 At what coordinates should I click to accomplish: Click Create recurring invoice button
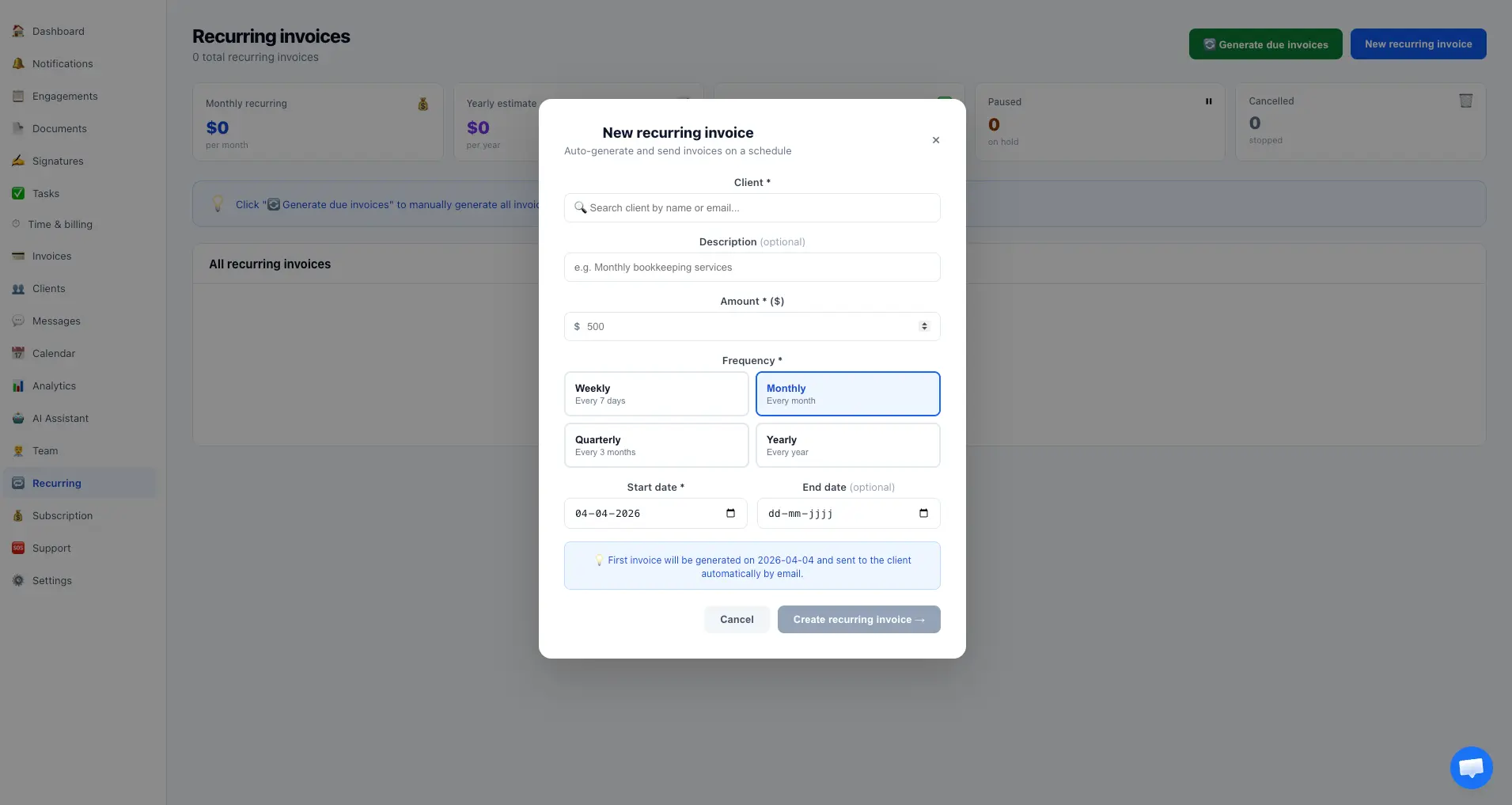(x=858, y=620)
